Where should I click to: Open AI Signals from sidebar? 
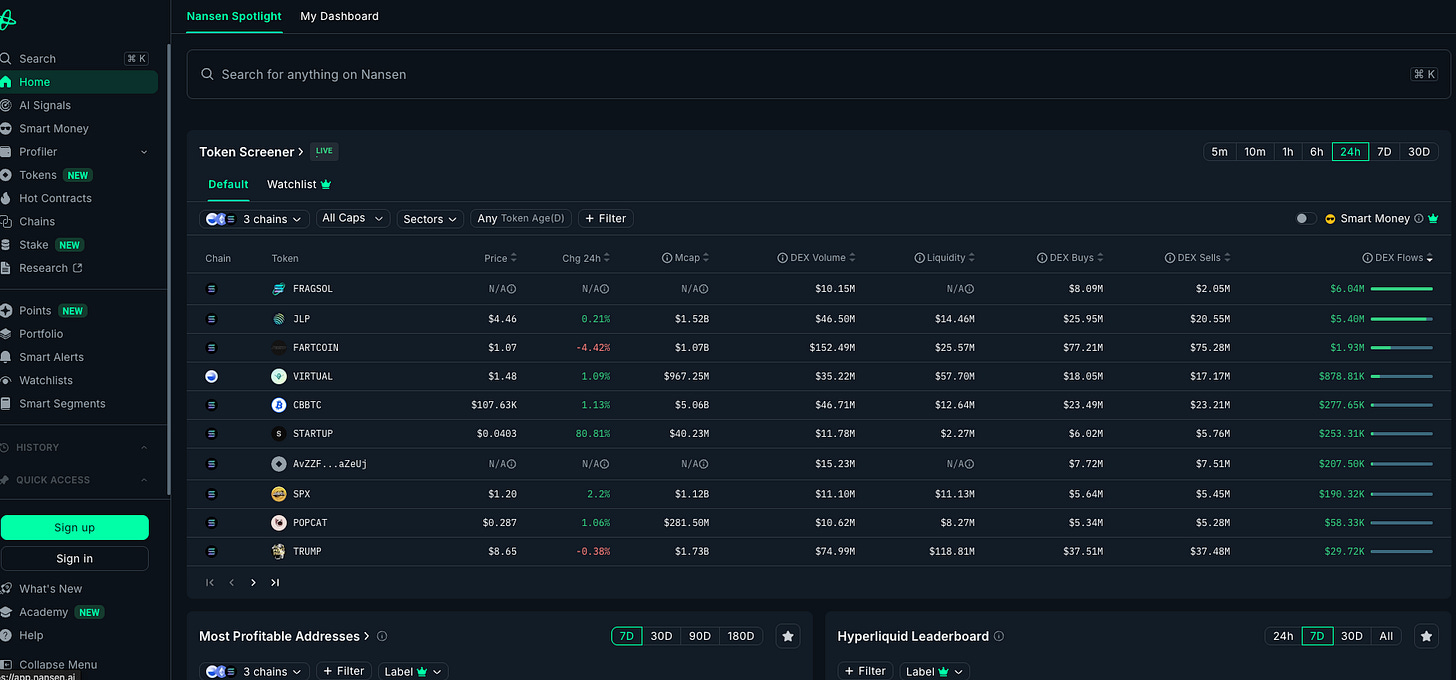click(x=44, y=105)
